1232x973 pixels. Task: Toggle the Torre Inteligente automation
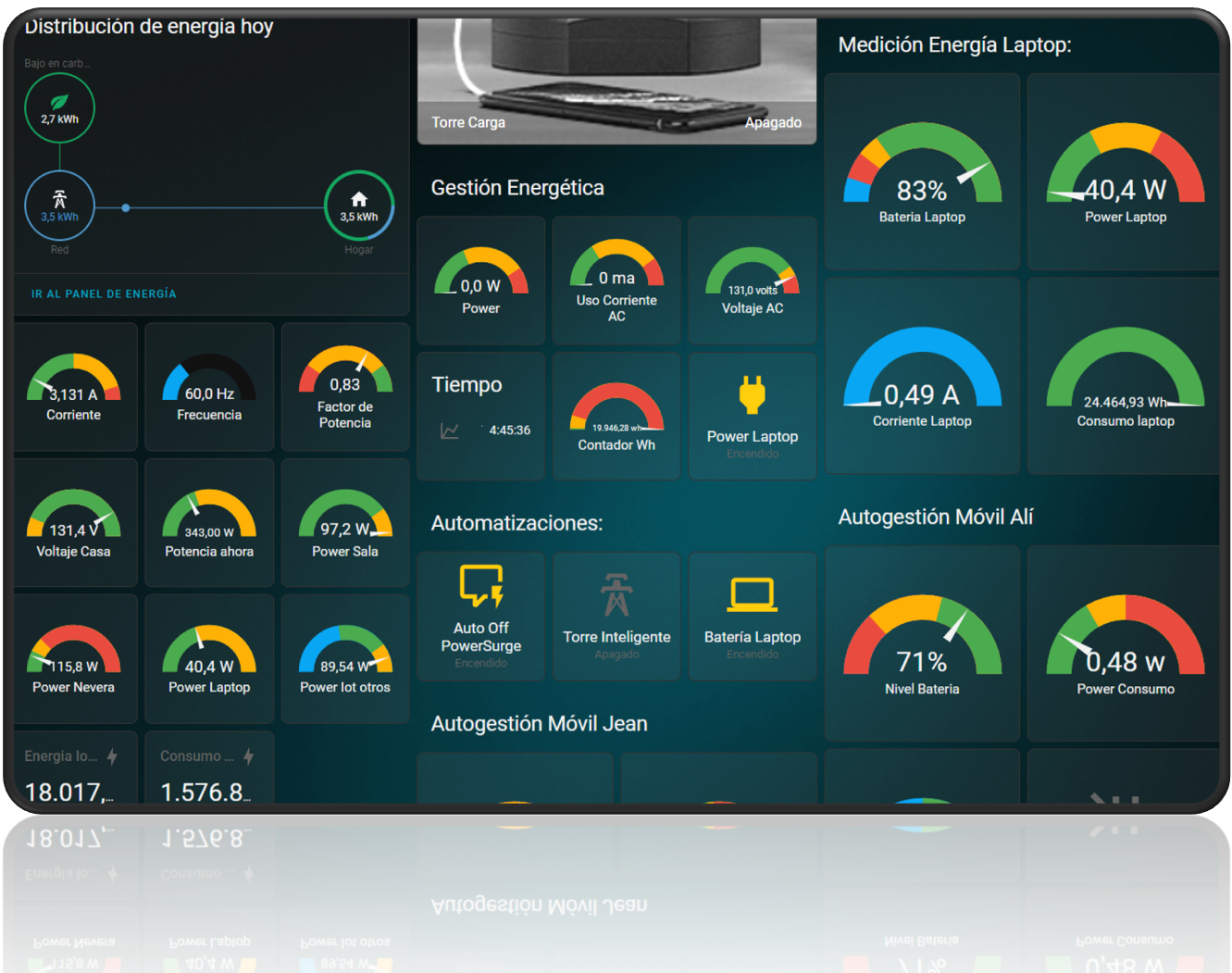pyautogui.click(x=616, y=617)
